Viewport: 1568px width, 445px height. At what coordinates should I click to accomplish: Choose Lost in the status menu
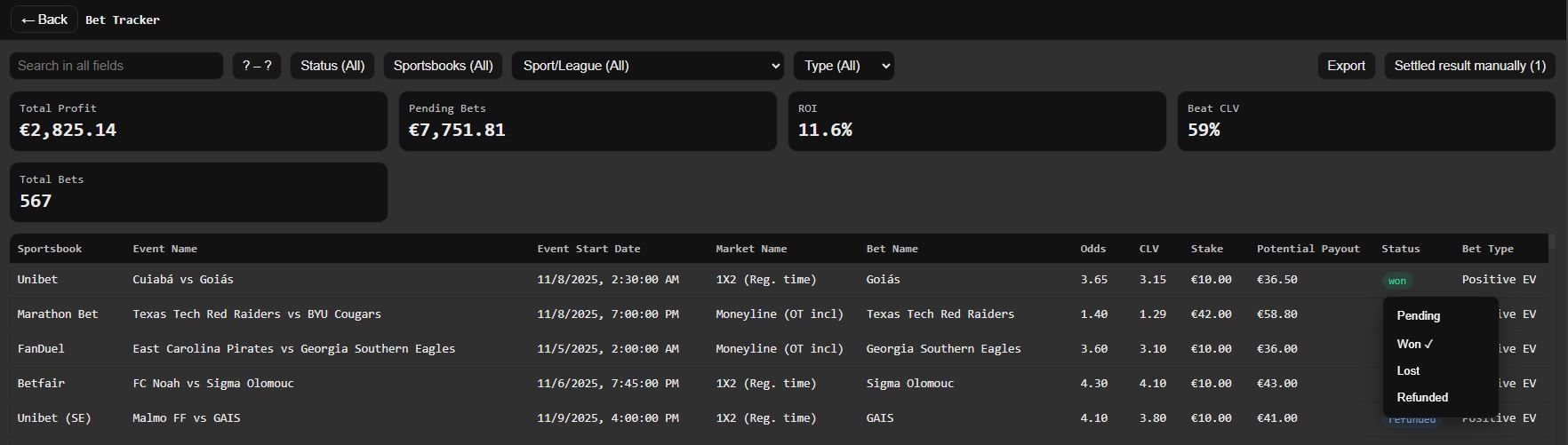click(1408, 370)
